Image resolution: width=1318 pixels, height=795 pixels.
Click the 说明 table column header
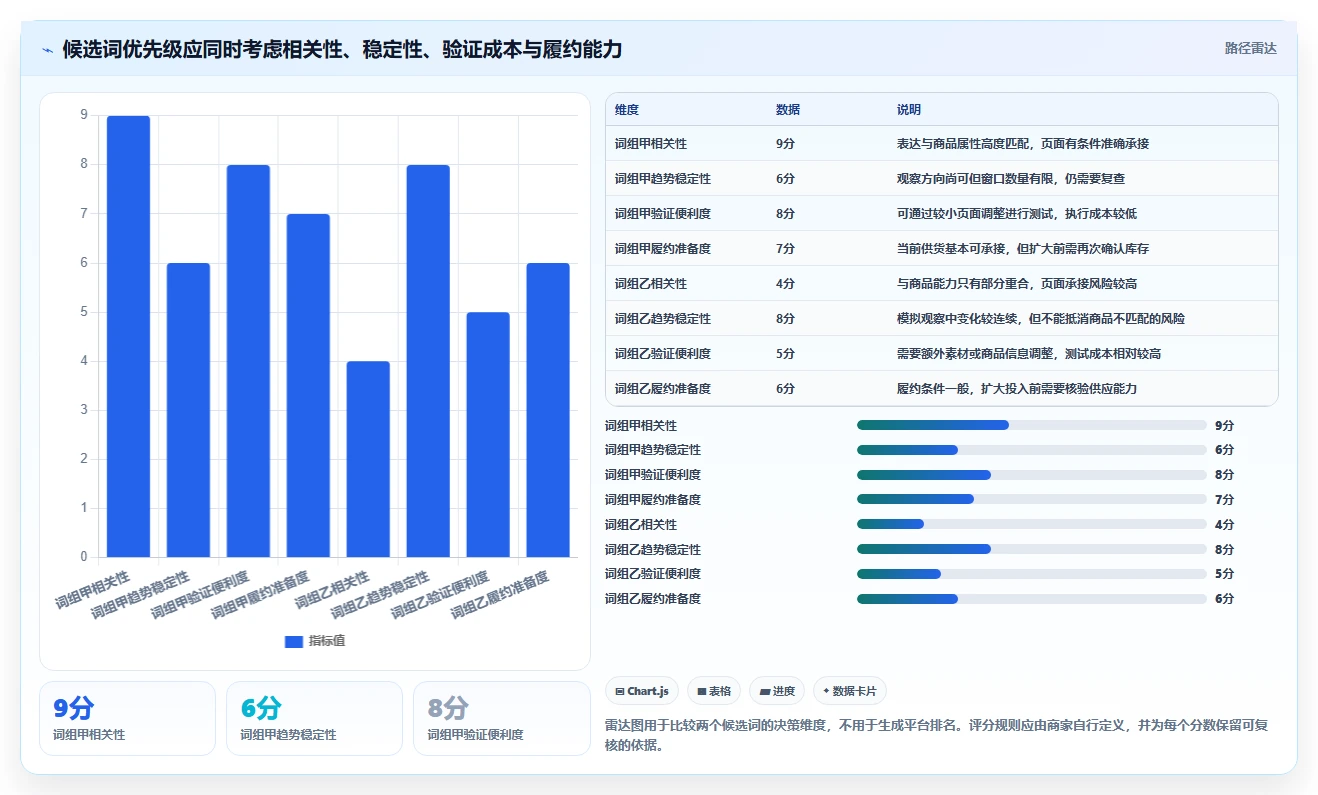pos(909,110)
